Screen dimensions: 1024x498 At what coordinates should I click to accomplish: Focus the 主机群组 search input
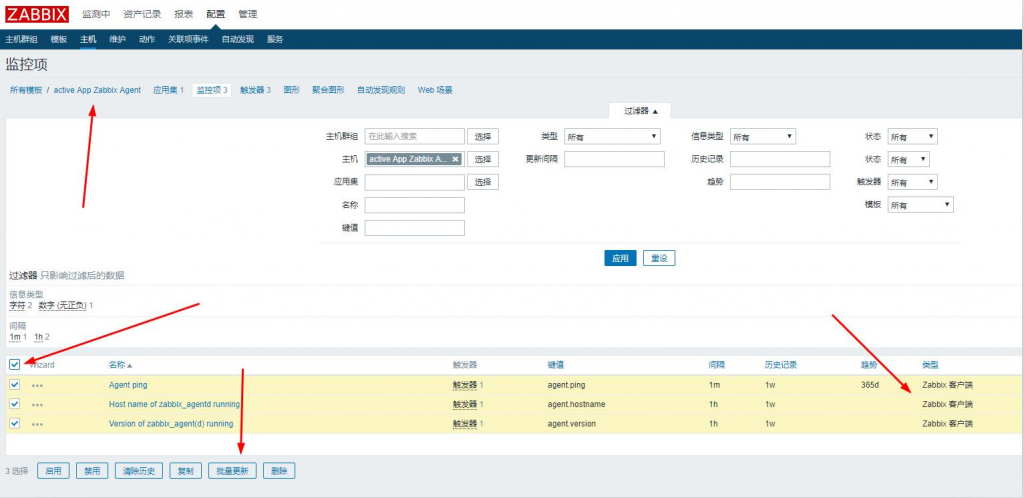click(x=415, y=136)
